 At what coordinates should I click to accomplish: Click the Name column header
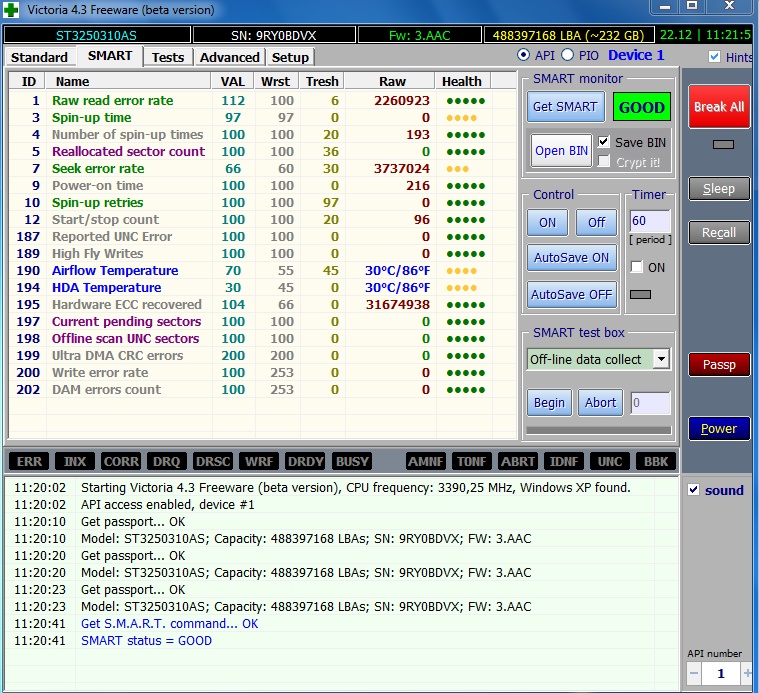tap(128, 81)
